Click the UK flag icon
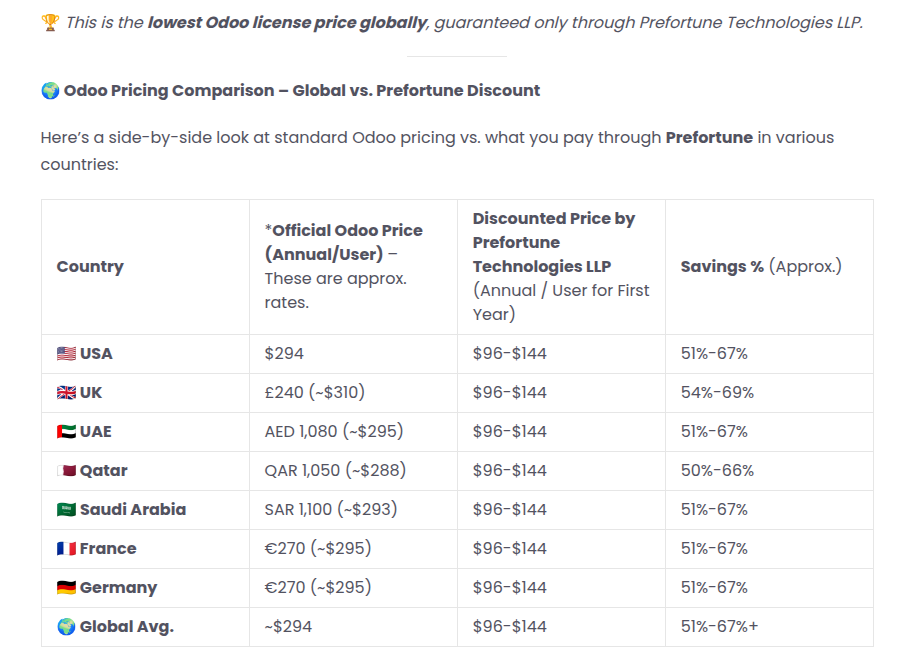 tap(66, 392)
